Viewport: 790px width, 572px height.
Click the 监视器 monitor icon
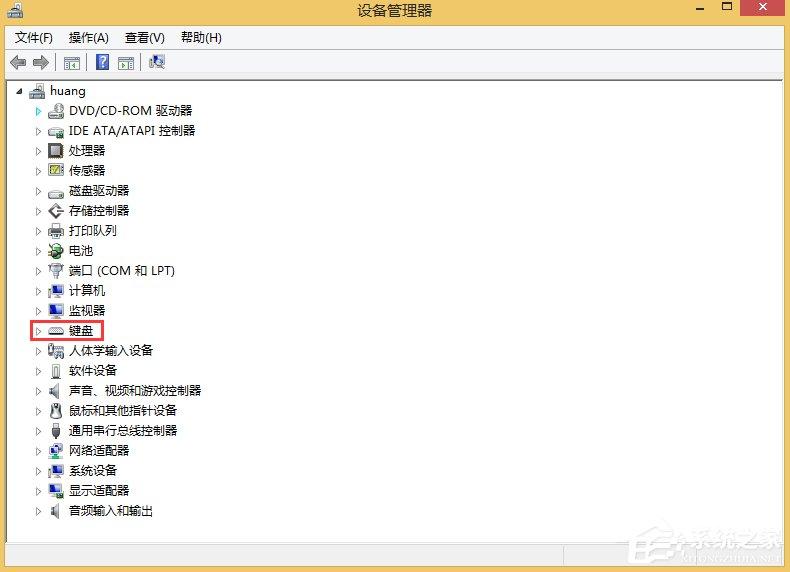click(x=56, y=311)
